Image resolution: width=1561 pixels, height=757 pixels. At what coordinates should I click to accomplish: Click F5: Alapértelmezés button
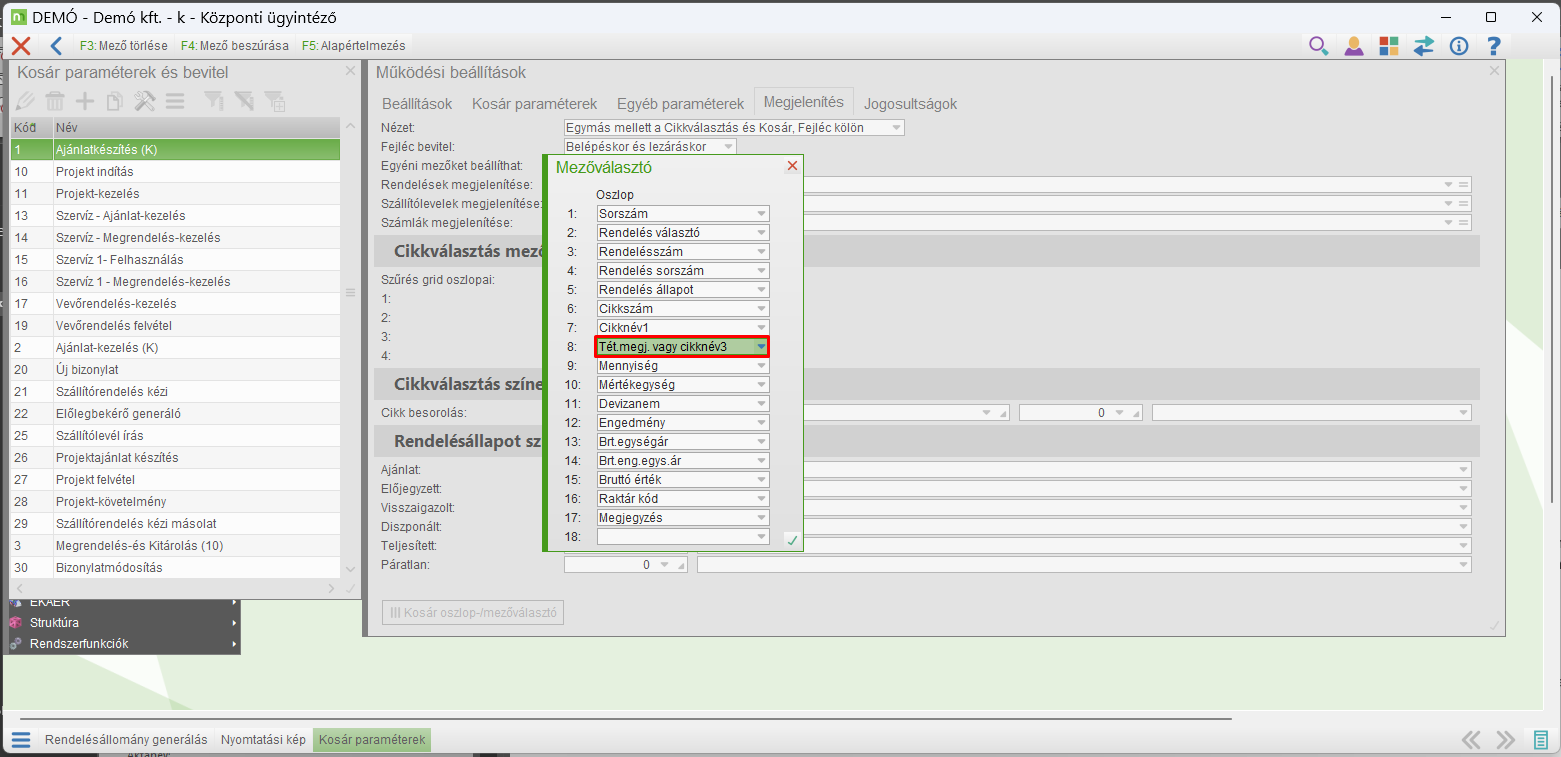pyautogui.click(x=353, y=46)
